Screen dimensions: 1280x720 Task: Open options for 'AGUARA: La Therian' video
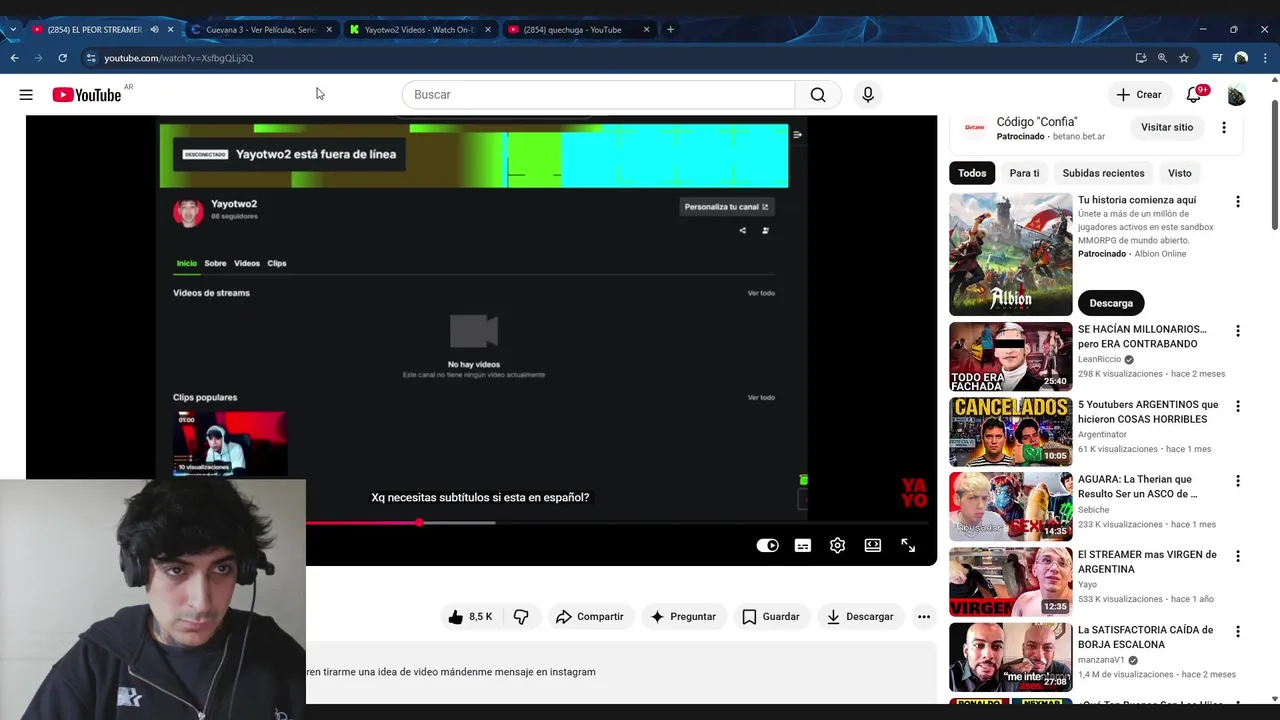coord(1238,481)
